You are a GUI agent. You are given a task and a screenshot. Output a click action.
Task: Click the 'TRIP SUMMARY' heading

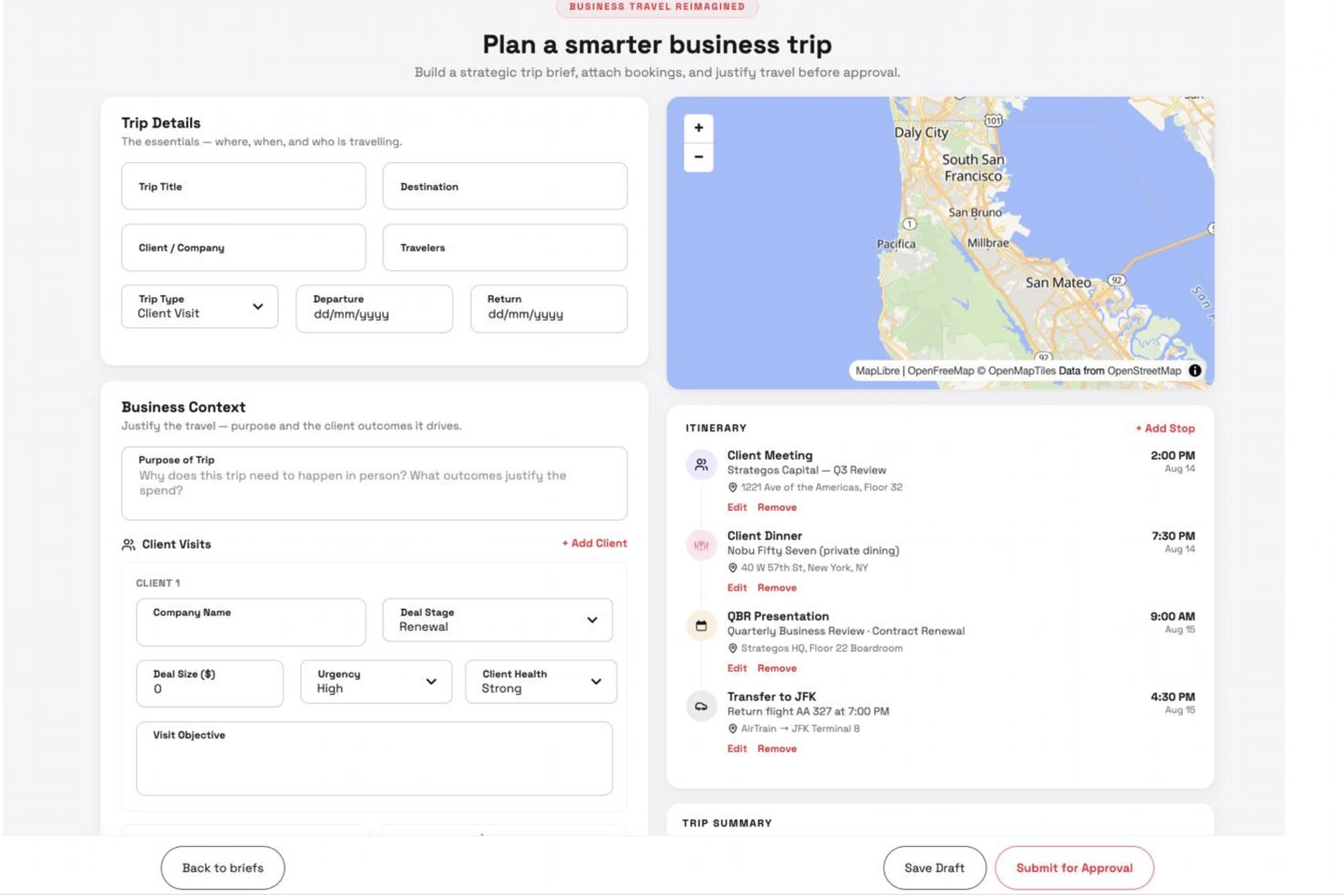(x=727, y=823)
